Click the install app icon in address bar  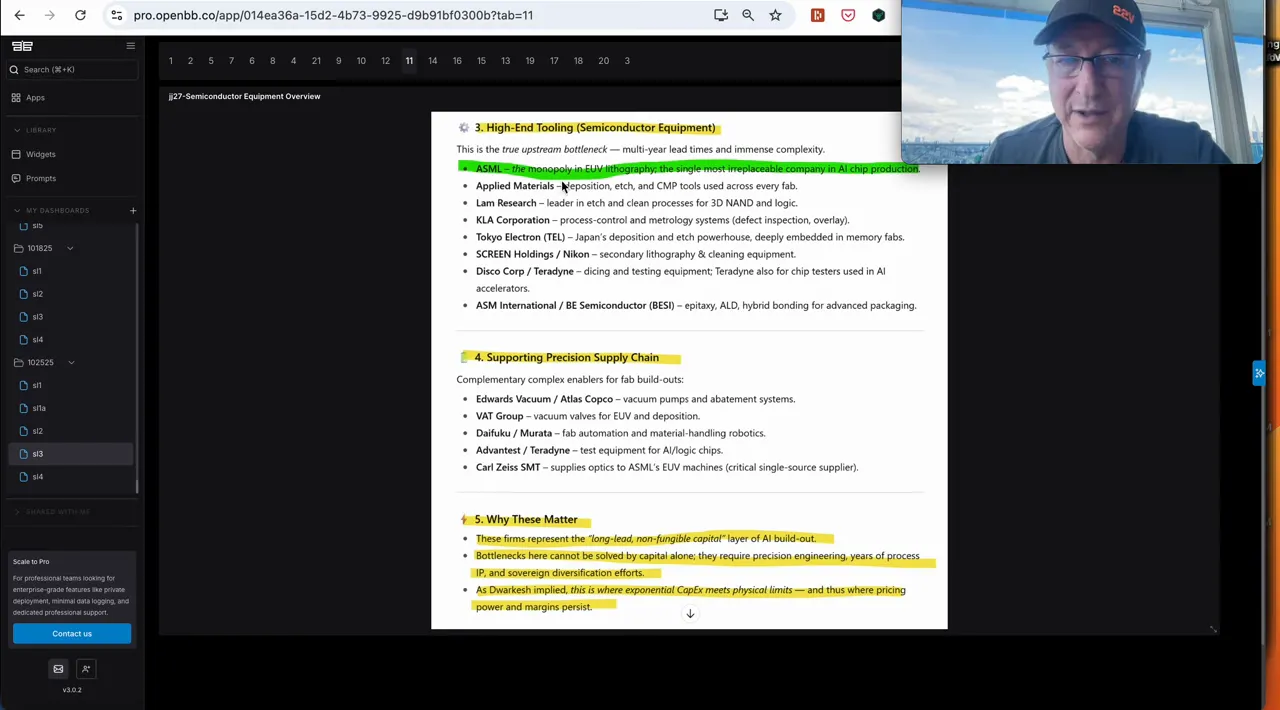click(721, 15)
